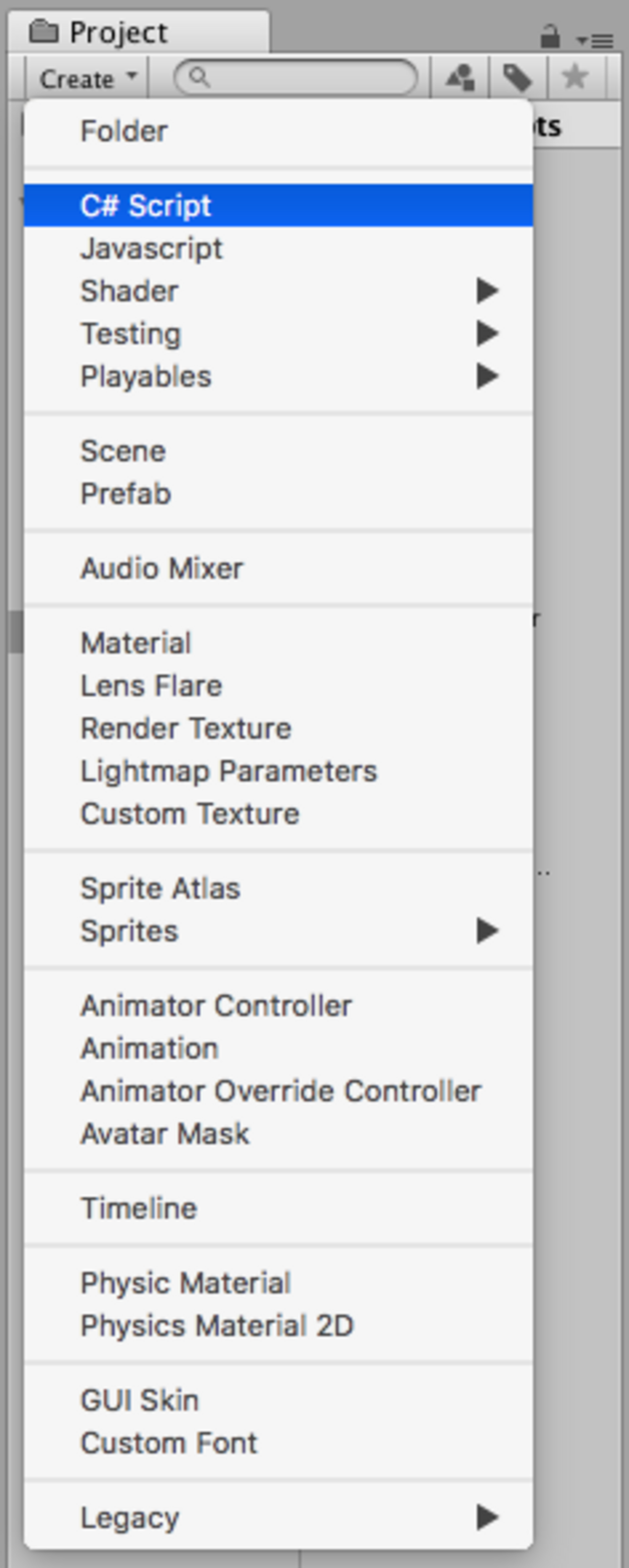
Task: Click the search by label tag icon
Action: (518, 77)
